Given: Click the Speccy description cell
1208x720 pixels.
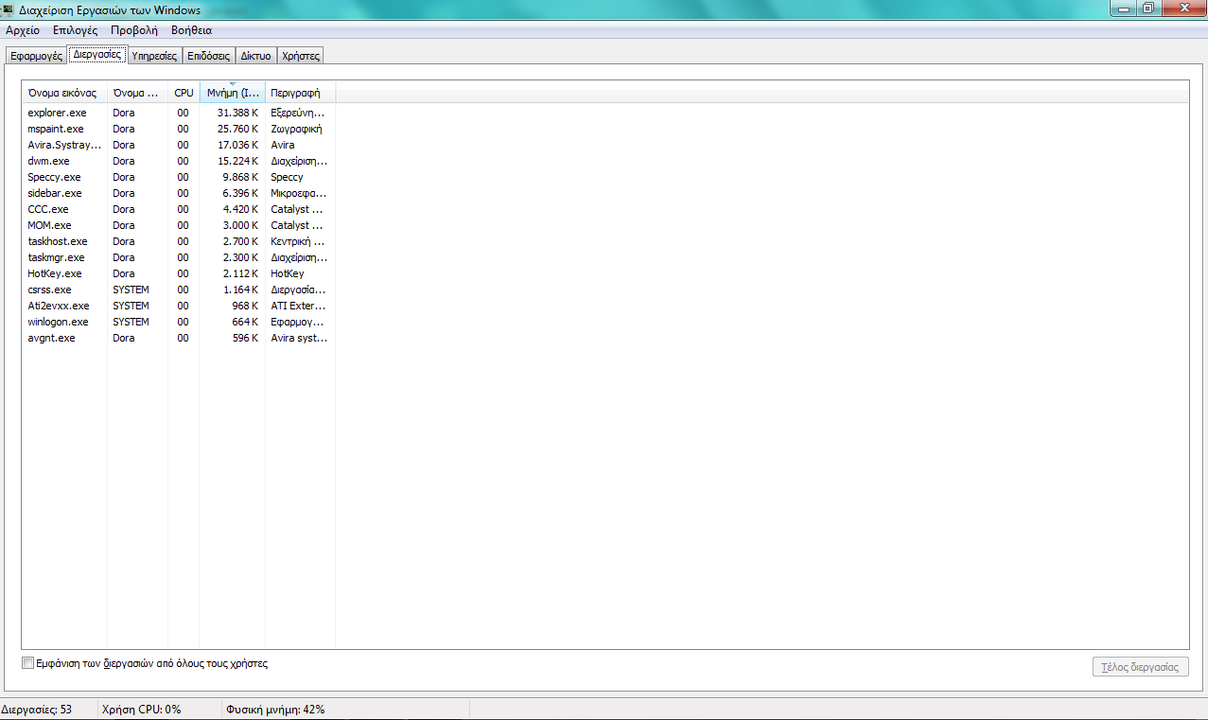Looking at the screenshot, I should (287, 177).
